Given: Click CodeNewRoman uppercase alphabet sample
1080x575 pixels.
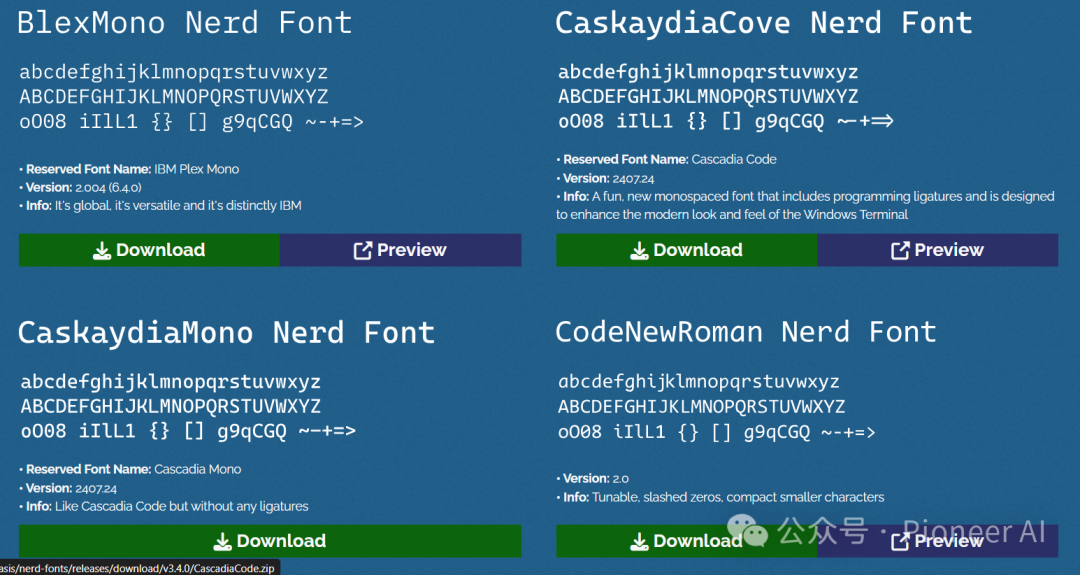Looking at the screenshot, I should tap(702, 406).
